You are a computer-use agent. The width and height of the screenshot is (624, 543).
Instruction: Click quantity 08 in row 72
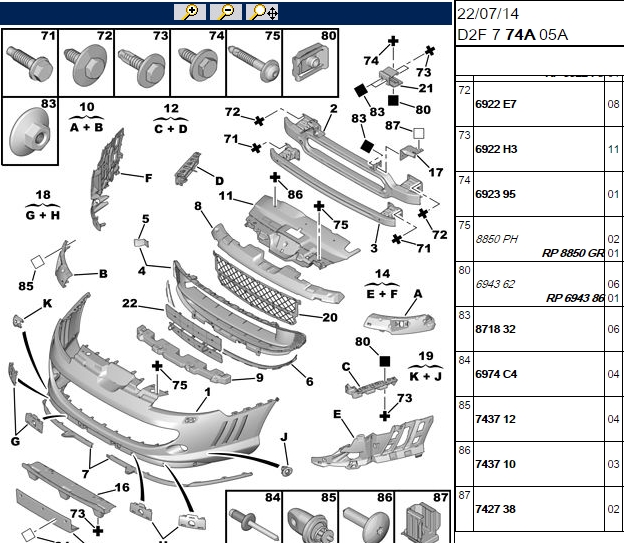(x=613, y=104)
